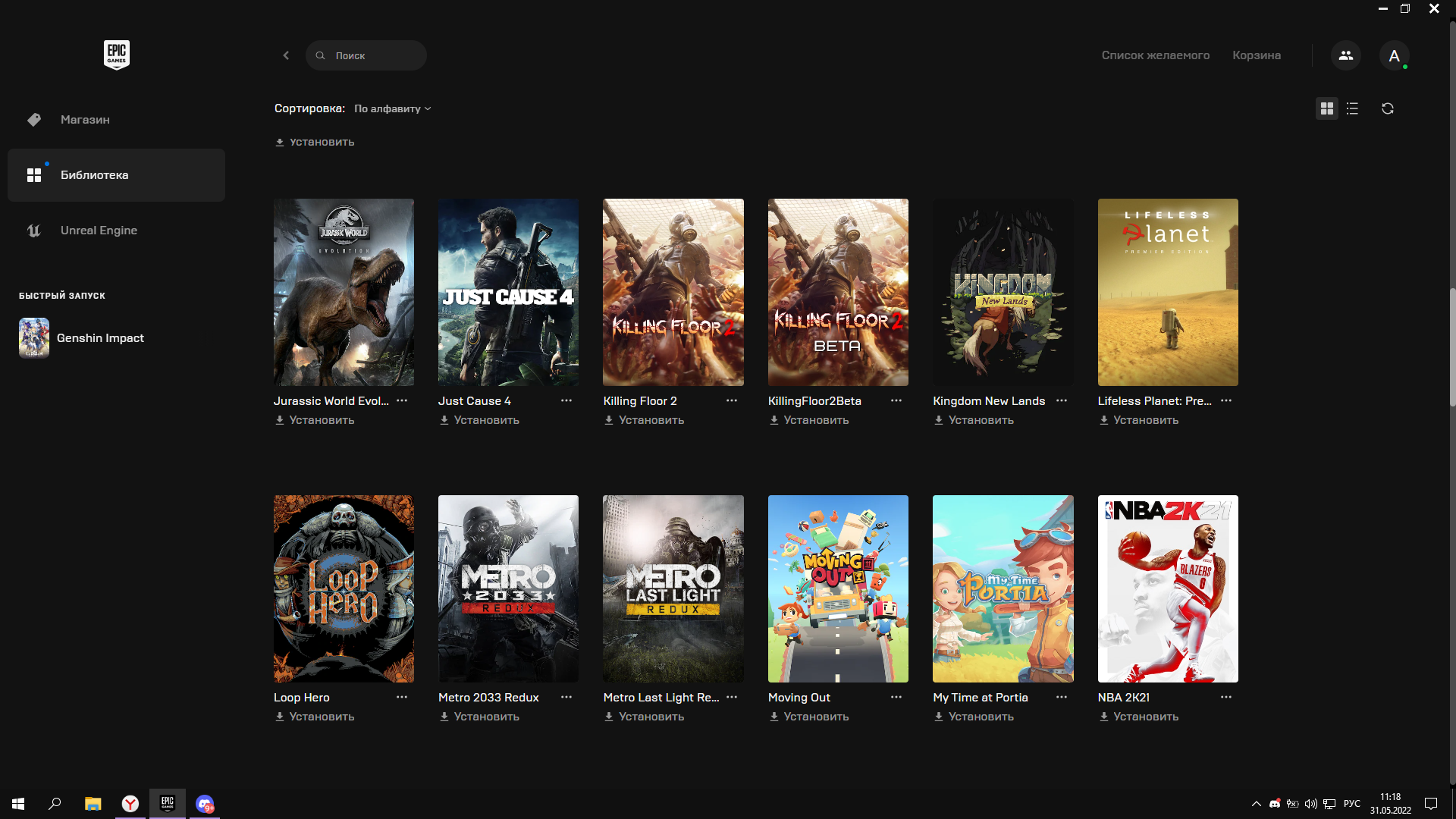Open Just Cause 4 cover art

[508, 292]
